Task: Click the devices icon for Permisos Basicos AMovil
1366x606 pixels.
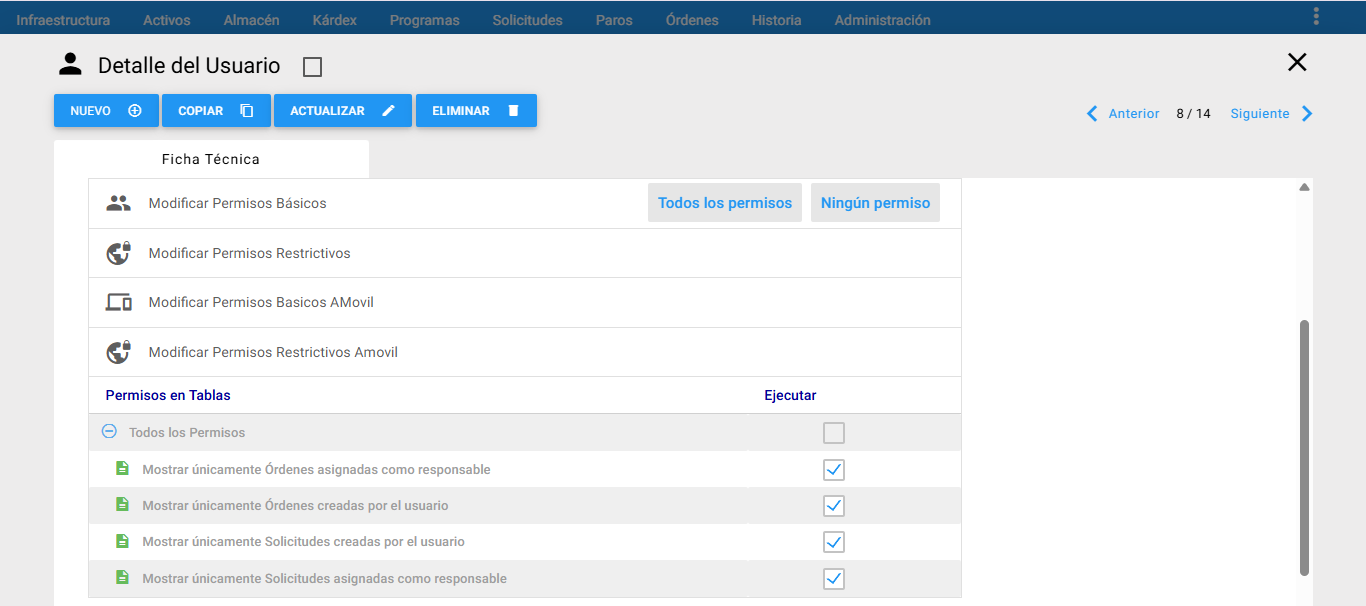Action: (x=118, y=302)
